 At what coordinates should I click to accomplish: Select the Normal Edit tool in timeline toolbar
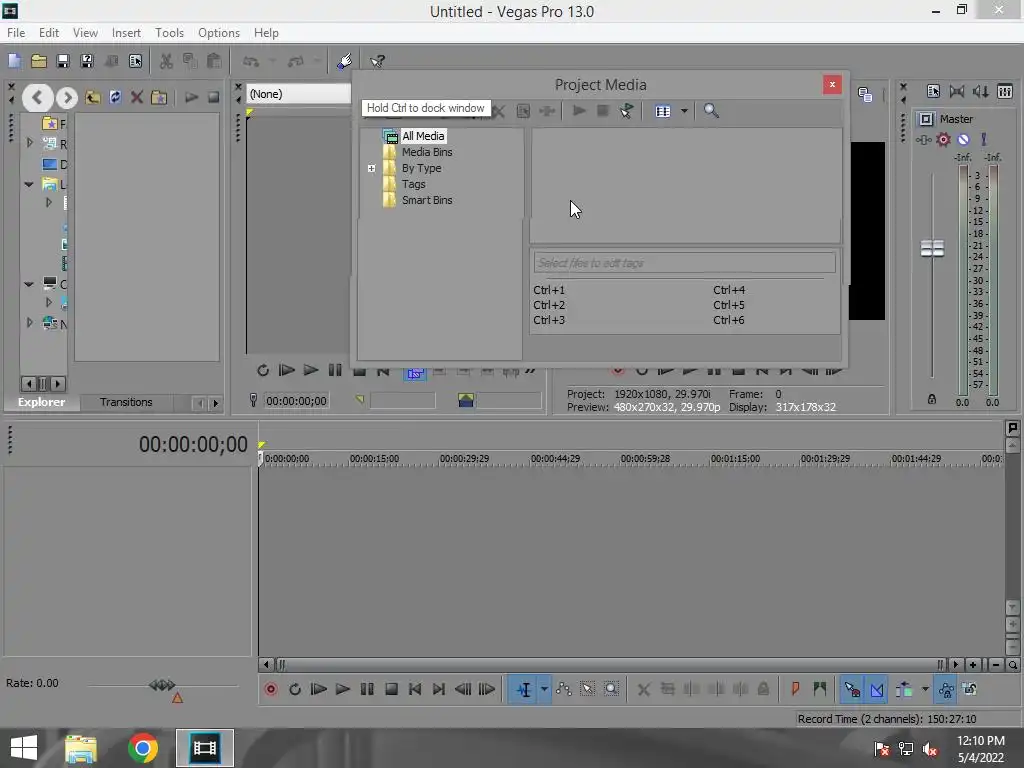(x=524, y=690)
